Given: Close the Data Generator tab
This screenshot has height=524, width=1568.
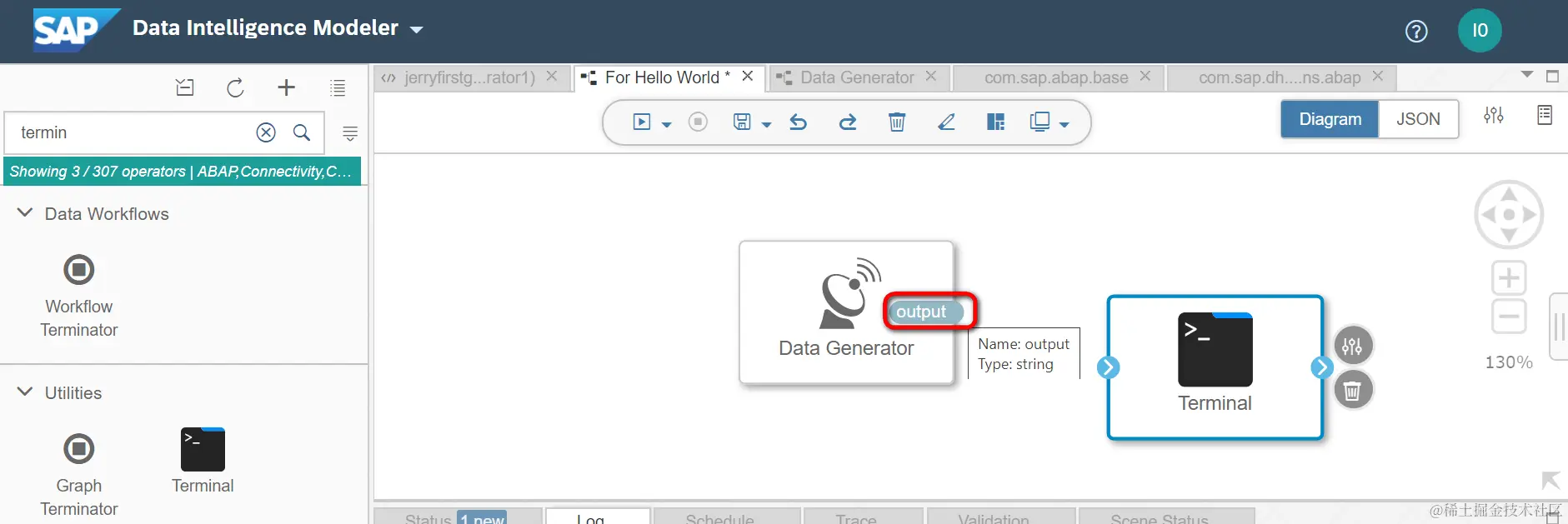Looking at the screenshot, I should [x=931, y=77].
